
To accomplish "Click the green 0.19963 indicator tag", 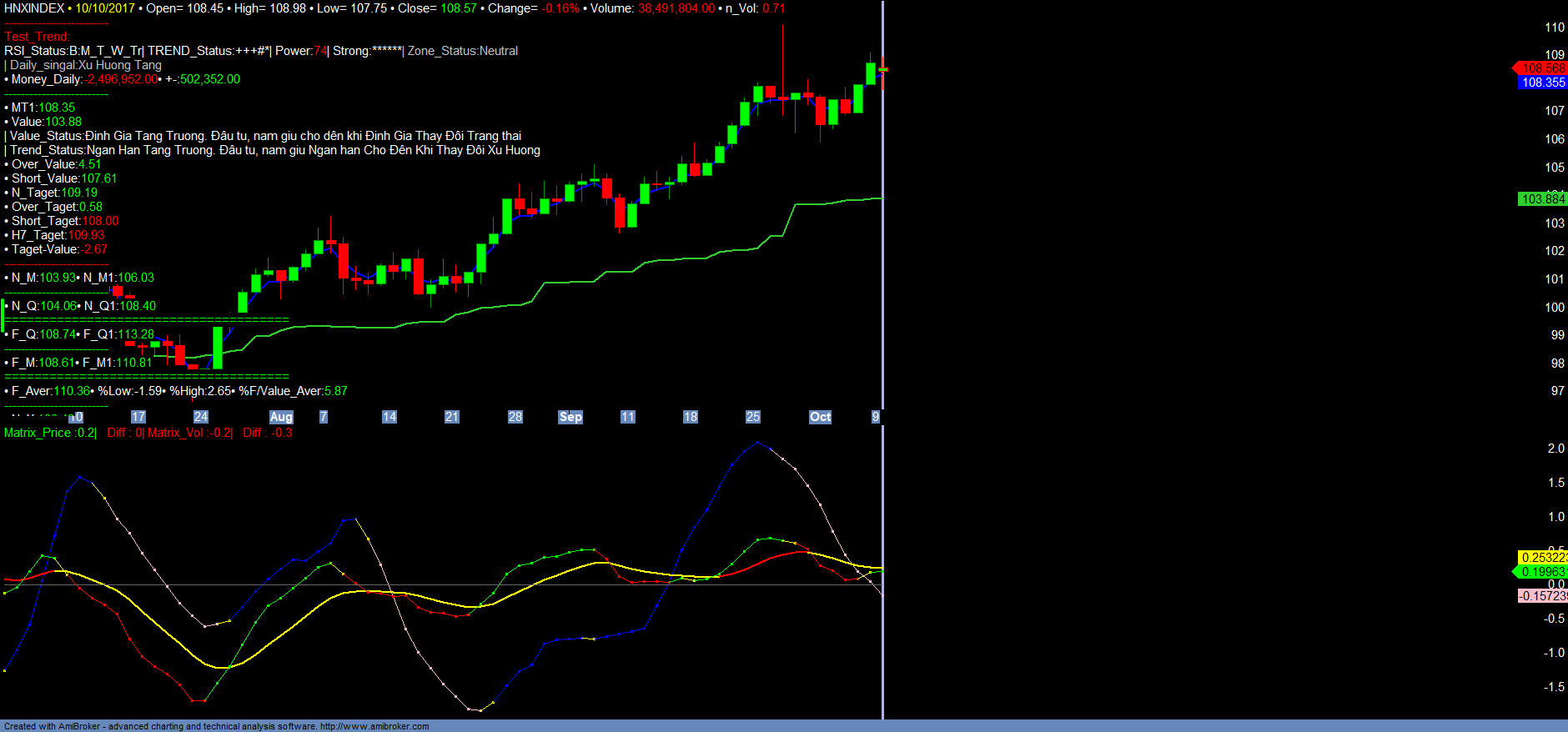I will coord(1543,572).
